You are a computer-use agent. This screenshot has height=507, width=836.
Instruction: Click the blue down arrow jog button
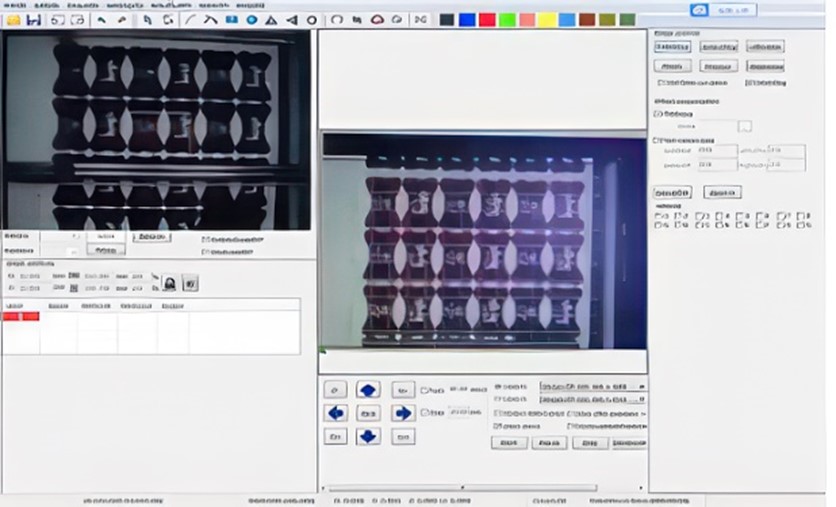point(368,436)
